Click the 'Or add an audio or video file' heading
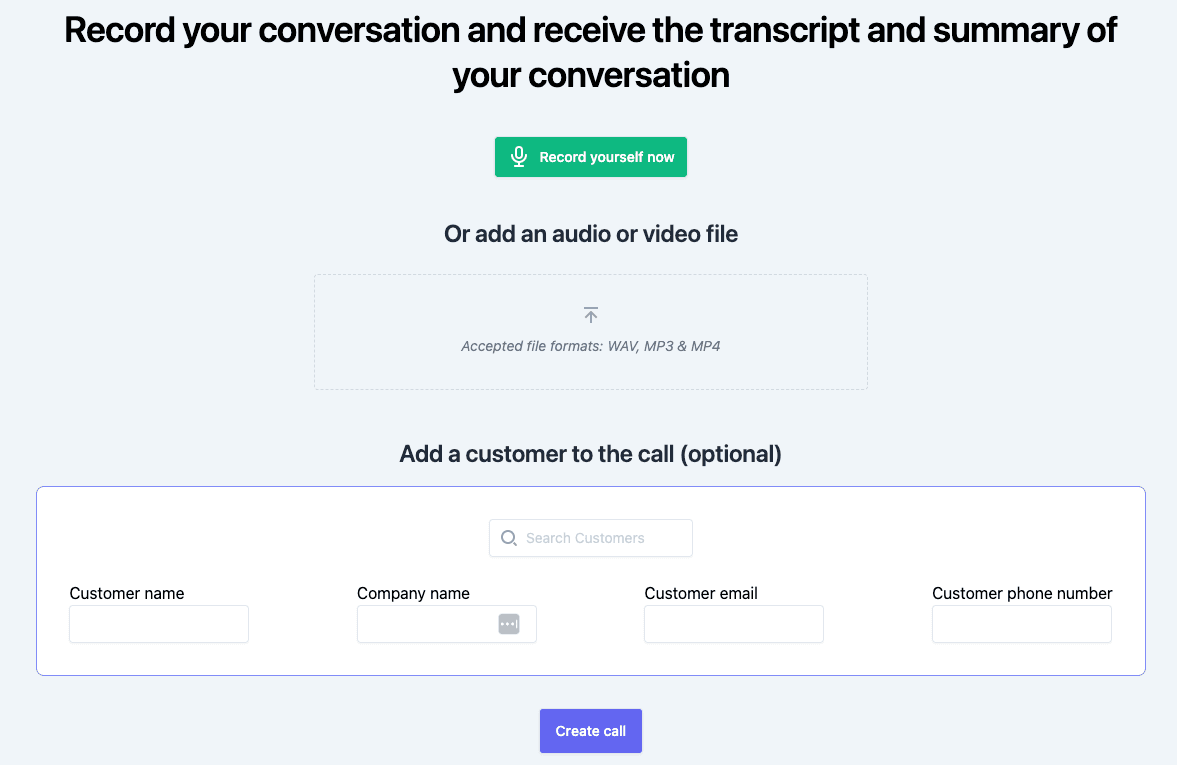Screen dimensions: 1177x765 coord(590,234)
